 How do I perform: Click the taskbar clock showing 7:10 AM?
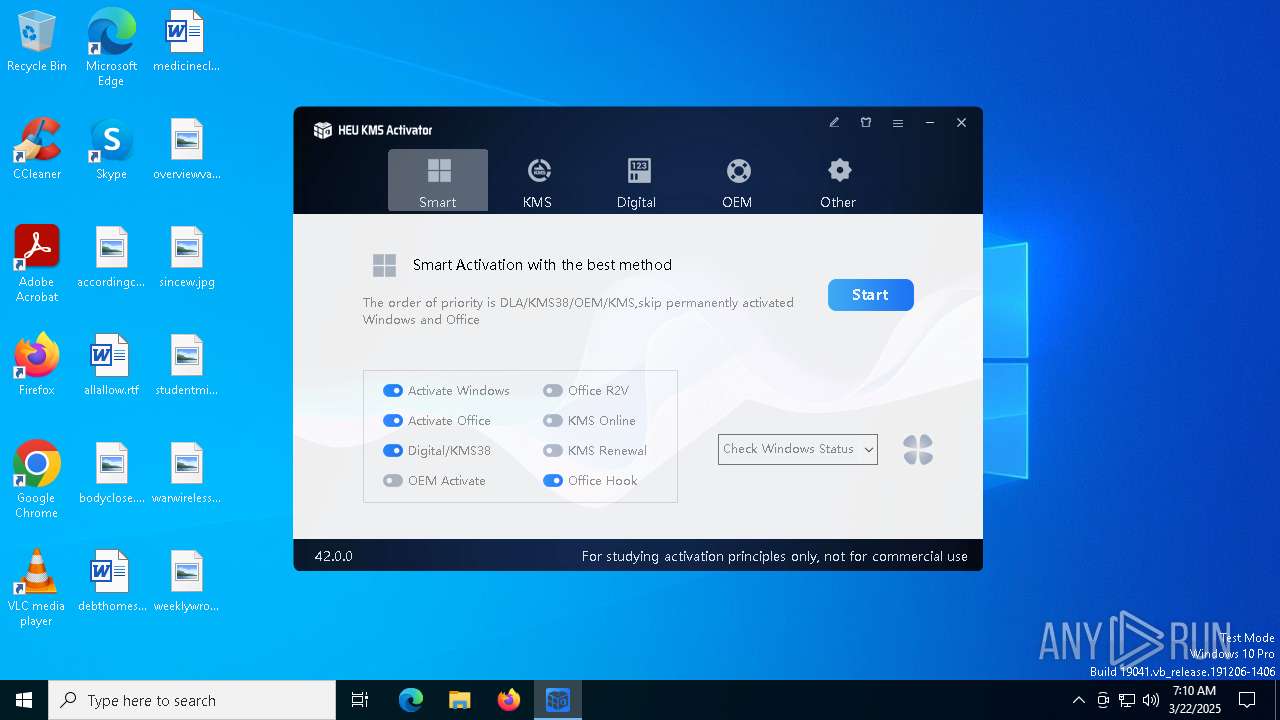coord(1194,700)
